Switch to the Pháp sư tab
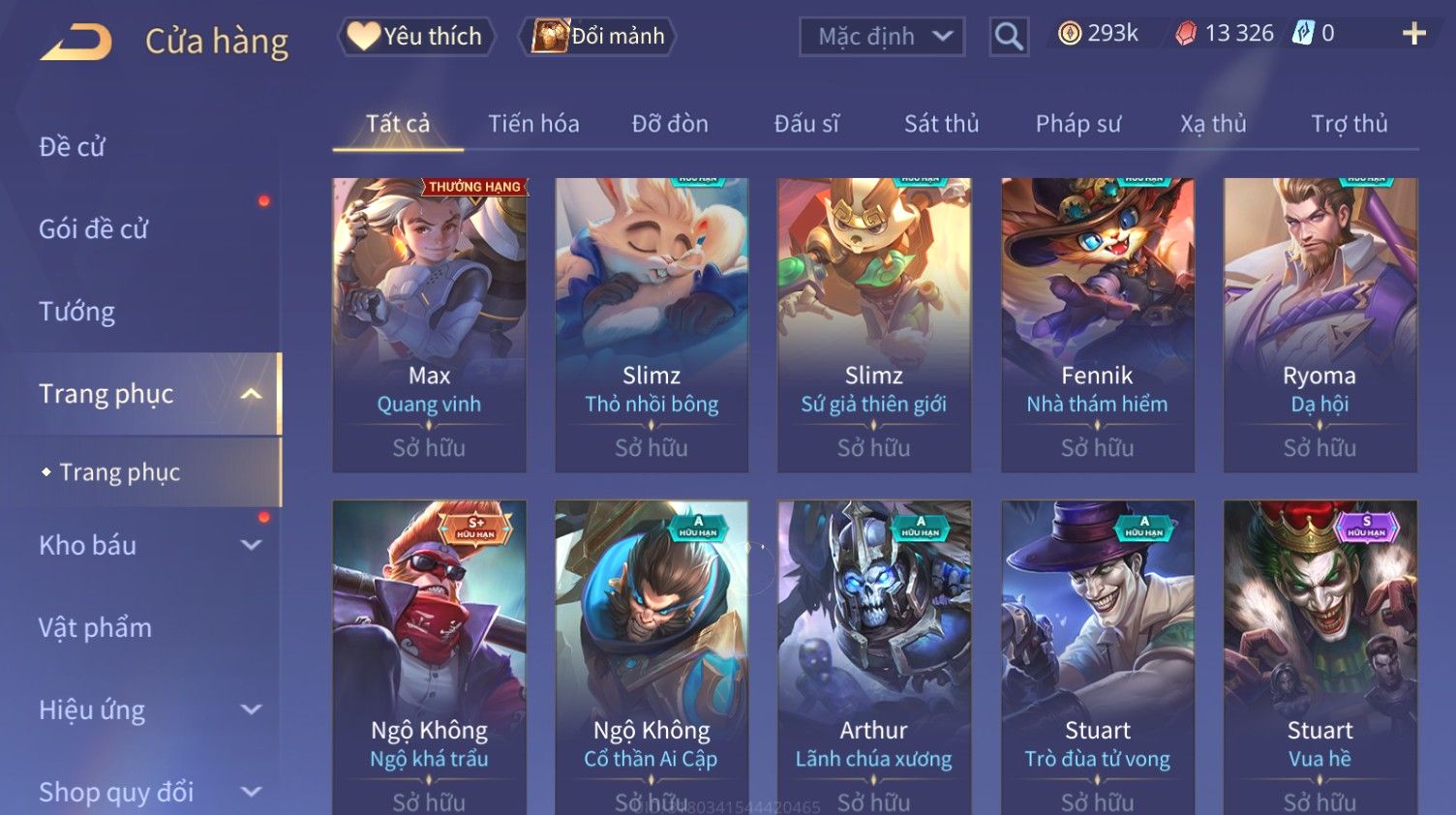Viewport: 1456px width, 815px height. (x=1077, y=124)
